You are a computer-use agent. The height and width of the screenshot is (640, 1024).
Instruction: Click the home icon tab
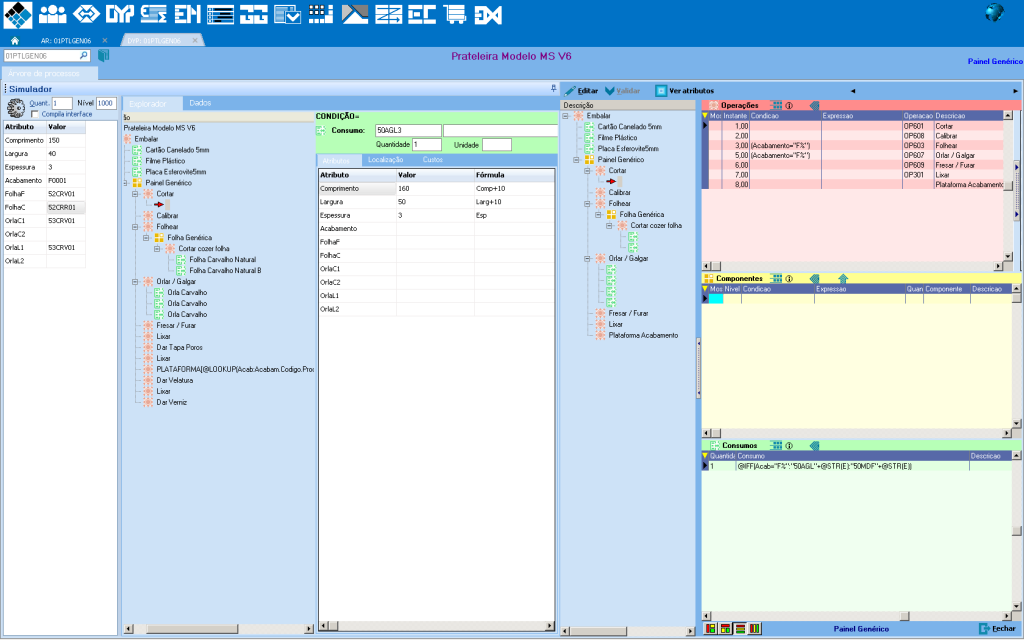coord(15,40)
